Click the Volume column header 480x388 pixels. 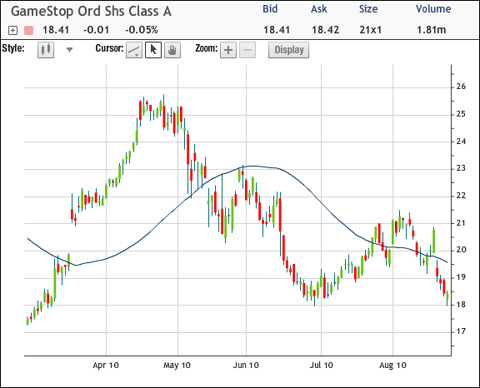click(x=433, y=9)
